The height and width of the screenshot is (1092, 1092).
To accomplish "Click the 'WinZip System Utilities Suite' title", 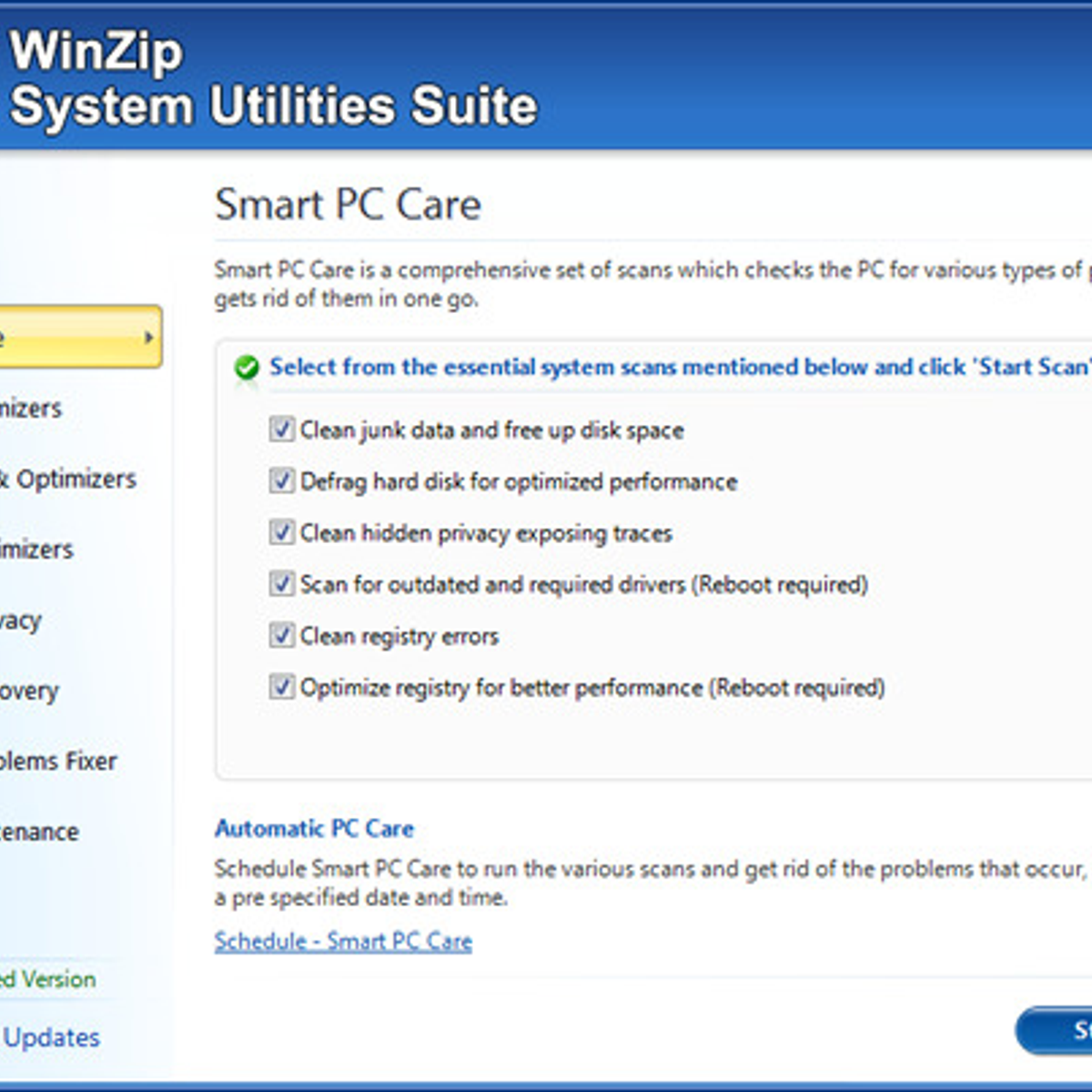I will point(273,78).
